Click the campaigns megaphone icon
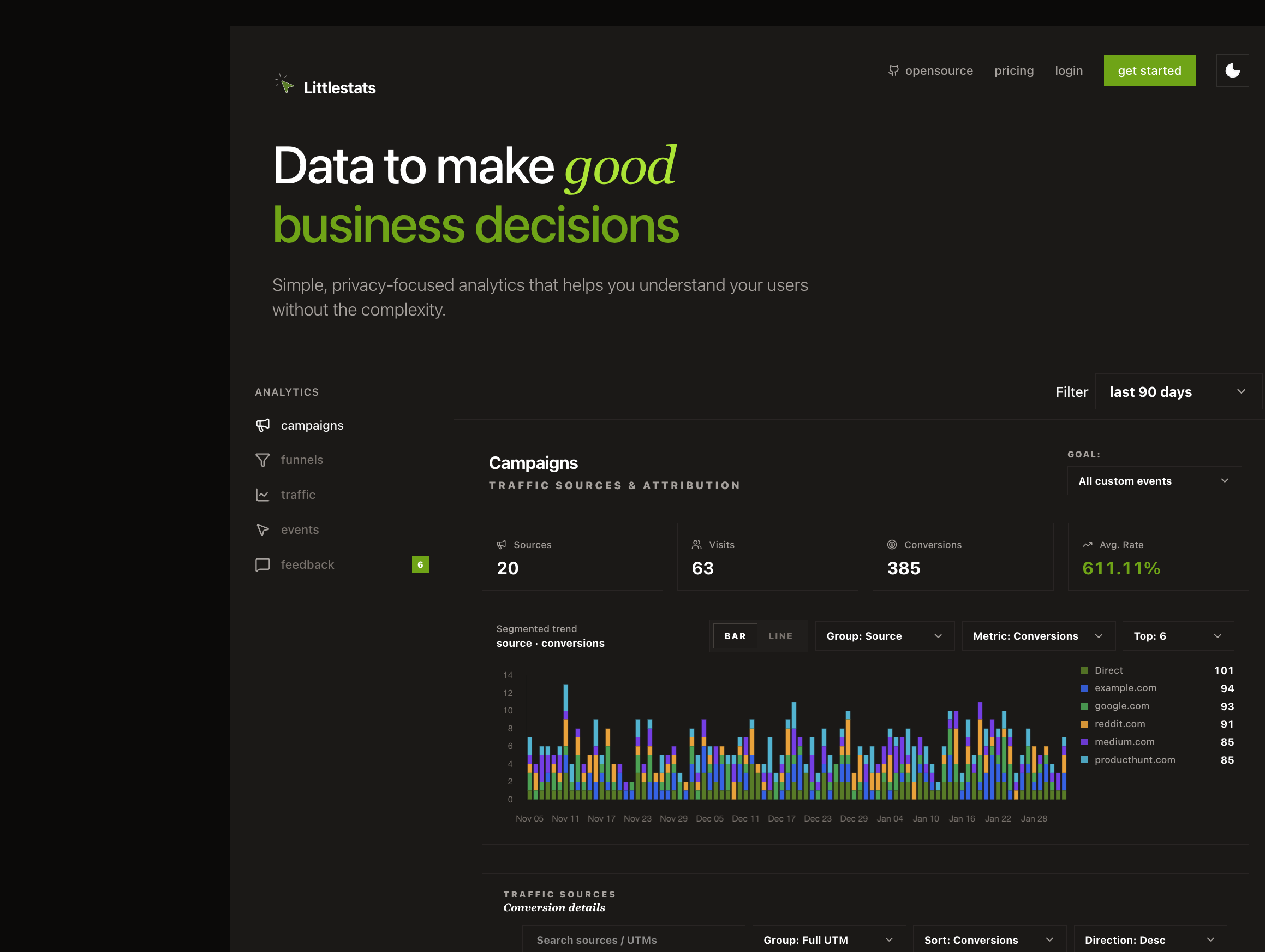 click(x=262, y=425)
